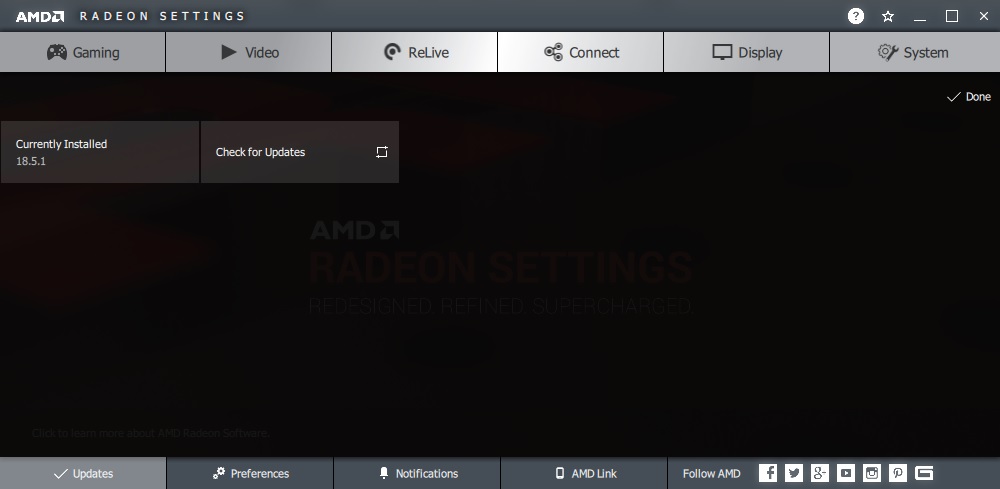Open AMD's Instagram icon
The width and height of the screenshot is (1000, 489).
872,473
